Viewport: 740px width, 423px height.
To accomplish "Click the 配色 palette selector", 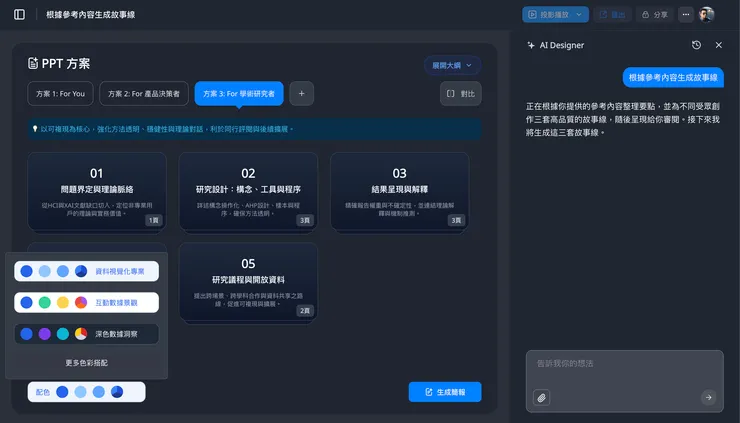I will tap(86, 392).
